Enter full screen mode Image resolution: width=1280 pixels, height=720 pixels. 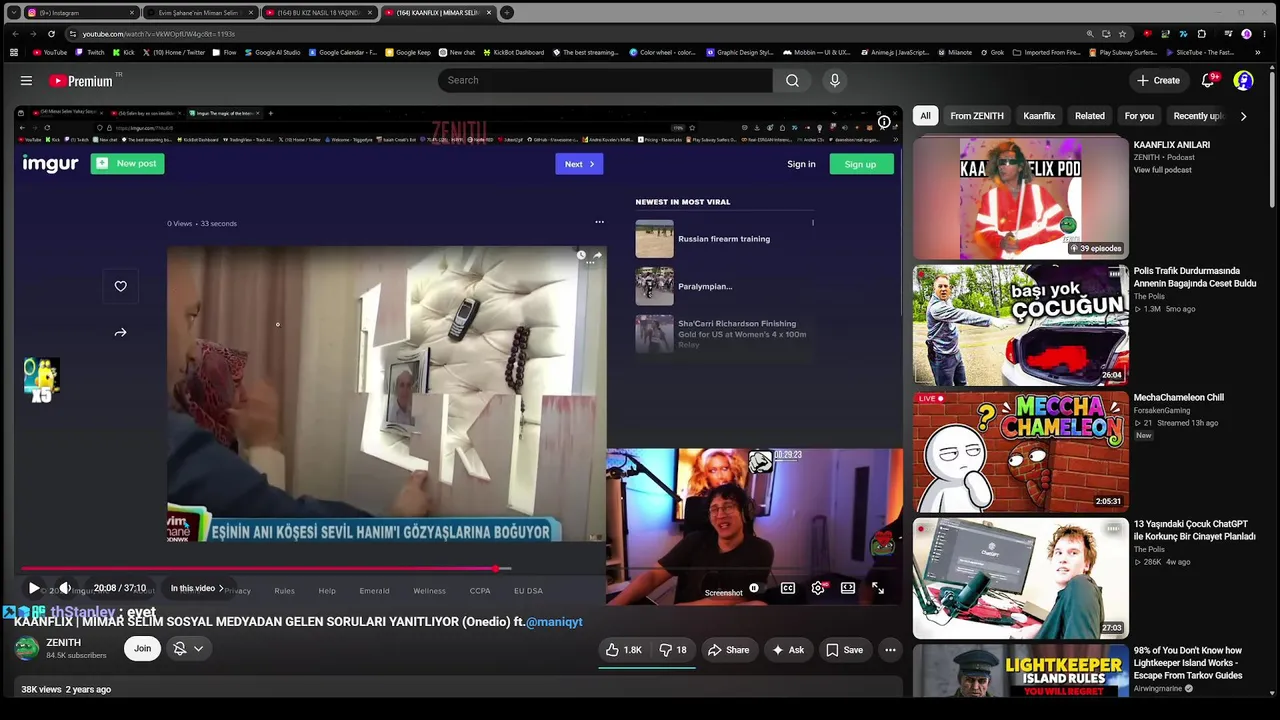coord(878,588)
